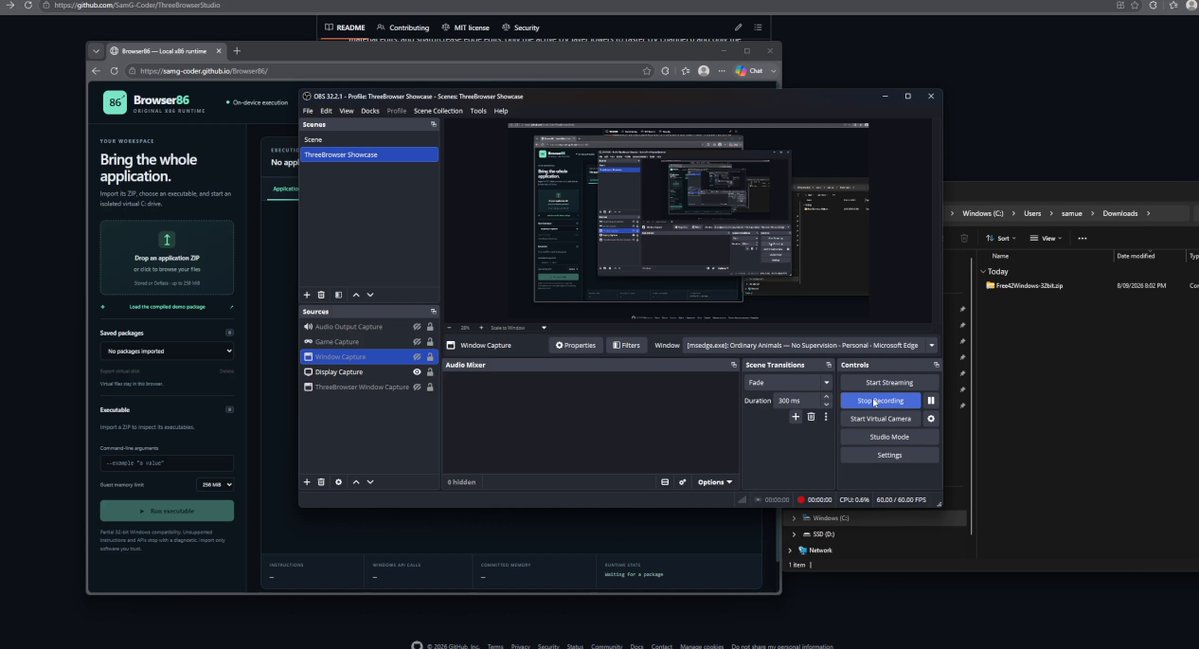Show Audio Output Capture source
The image size is (1199, 649).
tap(417, 327)
